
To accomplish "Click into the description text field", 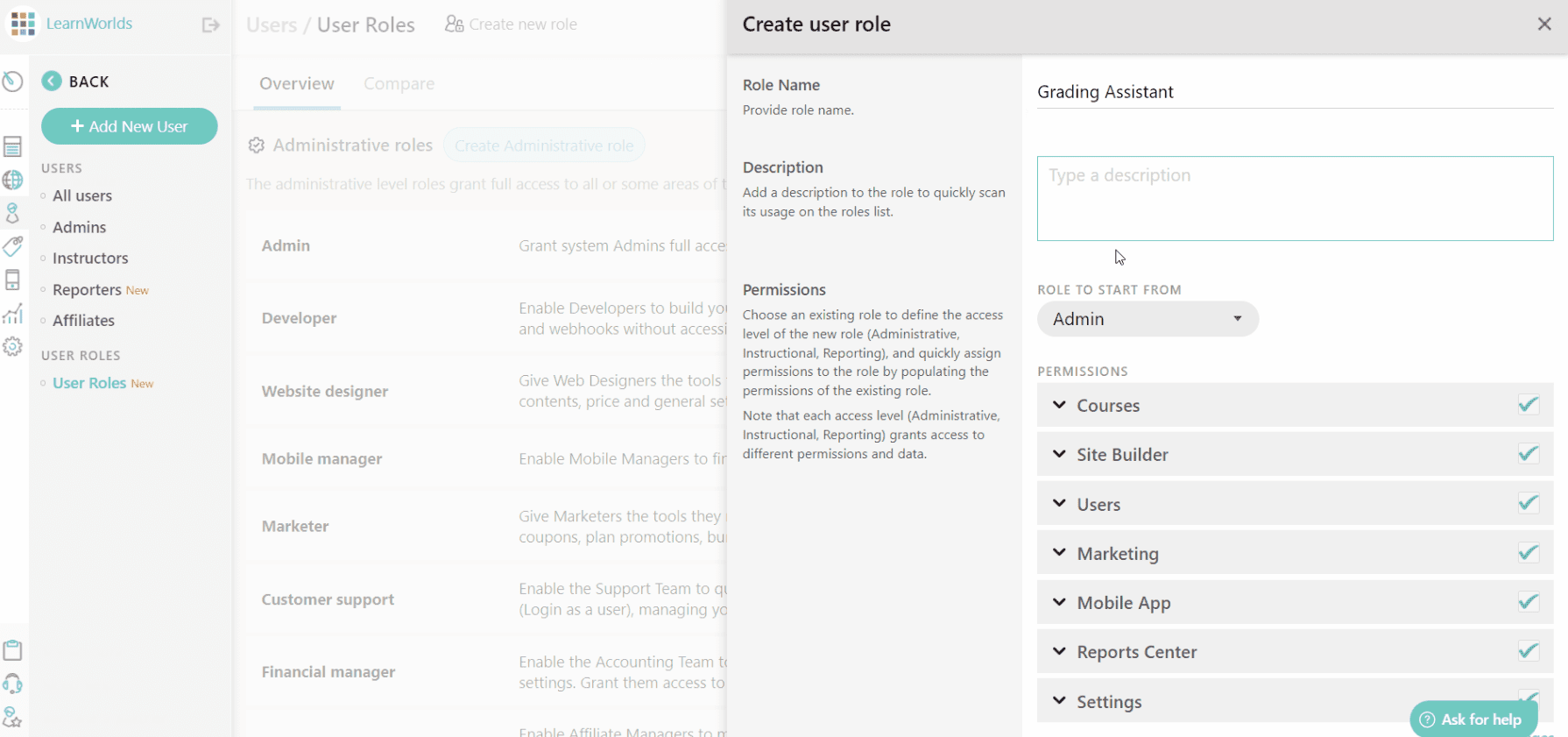I will 1295,199.
